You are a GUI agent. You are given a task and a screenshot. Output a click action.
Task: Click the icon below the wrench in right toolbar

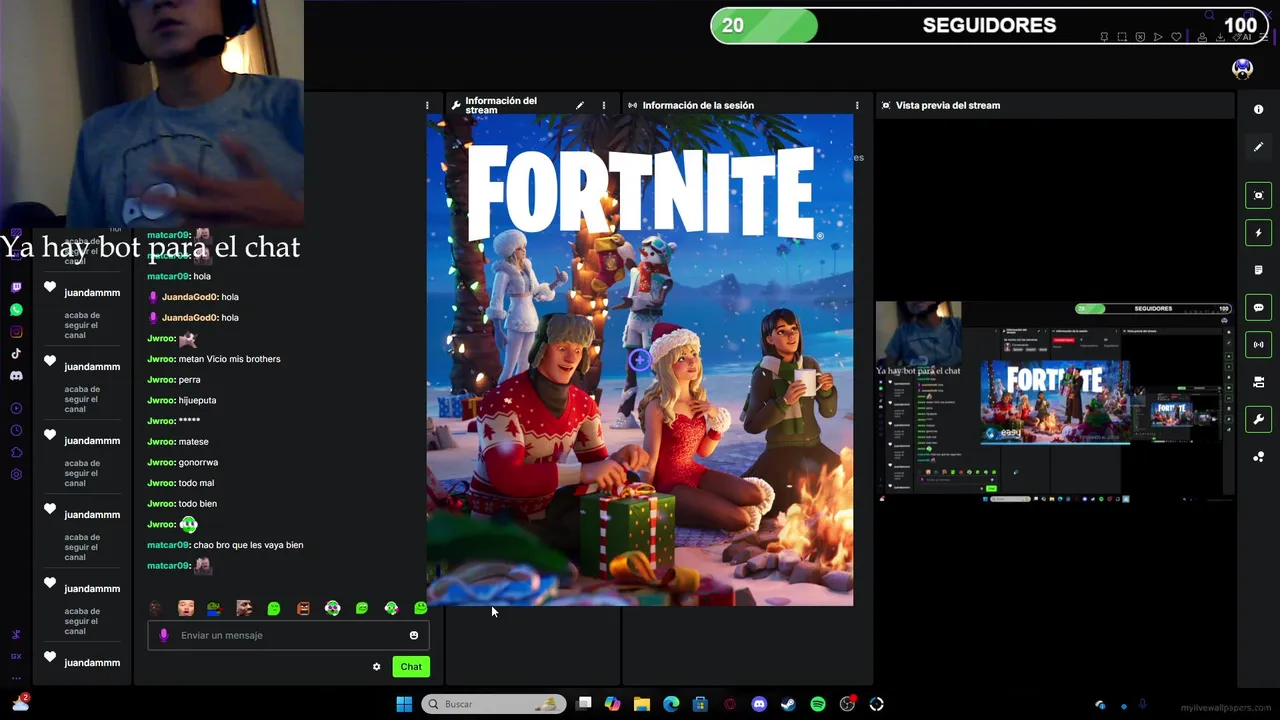point(1258,457)
